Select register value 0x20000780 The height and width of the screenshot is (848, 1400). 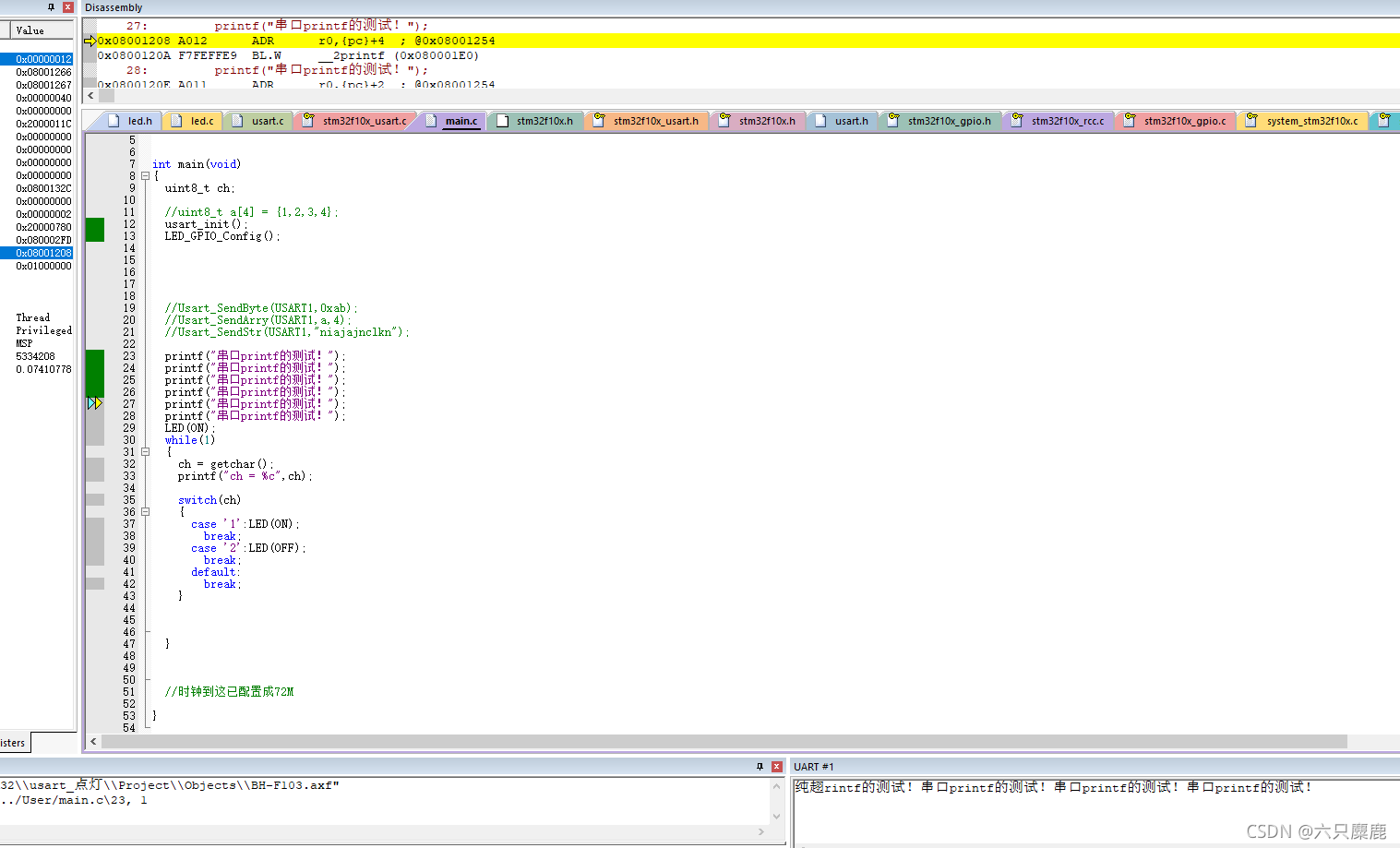pyautogui.click(x=43, y=227)
